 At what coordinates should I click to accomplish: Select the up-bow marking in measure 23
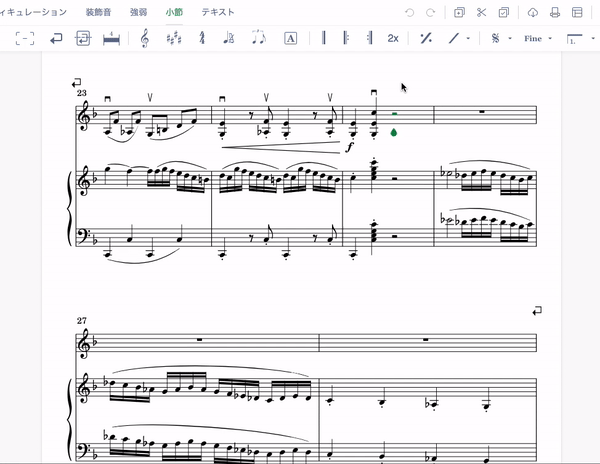(x=150, y=97)
